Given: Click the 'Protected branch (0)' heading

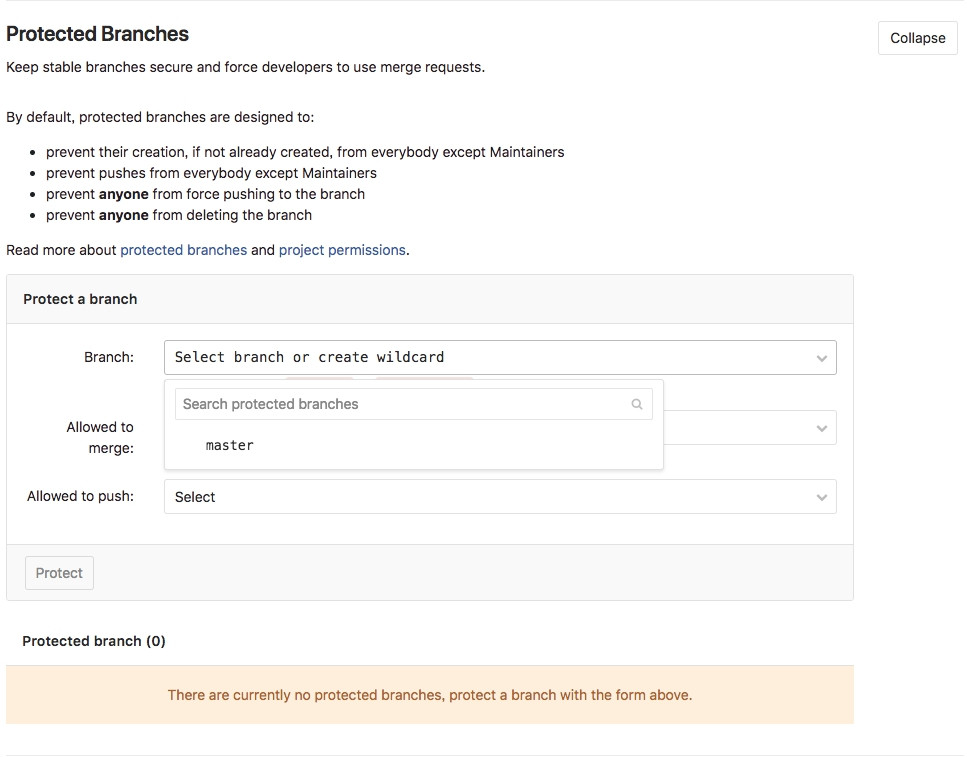Looking at the screenshot, I should coord(94,641).
